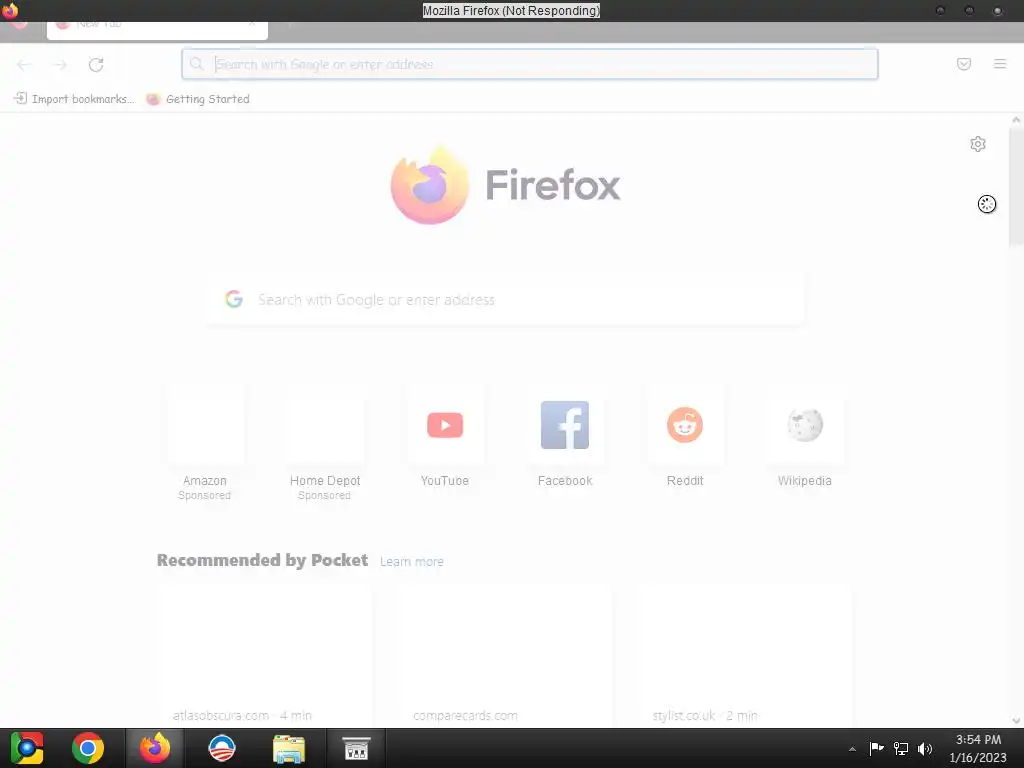
Task: Show hidden system tray icons
Action: point(852,749)
